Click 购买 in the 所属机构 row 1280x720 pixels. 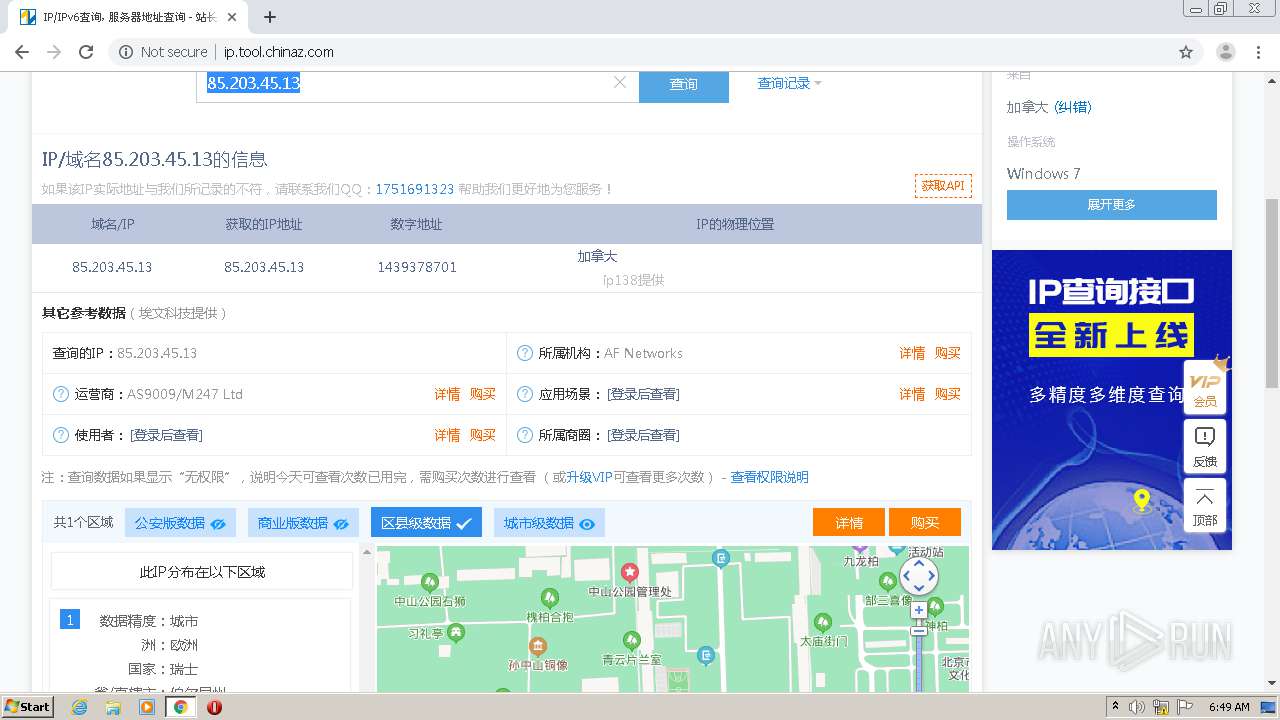point(948,353)
